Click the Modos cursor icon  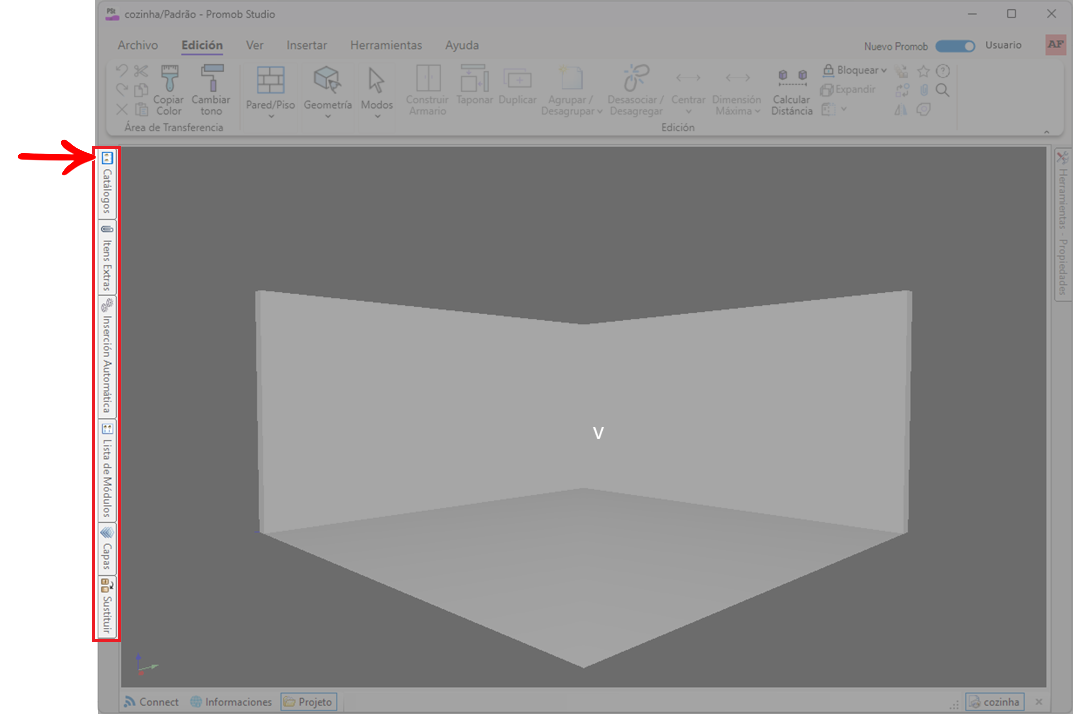tap(376, 80)
